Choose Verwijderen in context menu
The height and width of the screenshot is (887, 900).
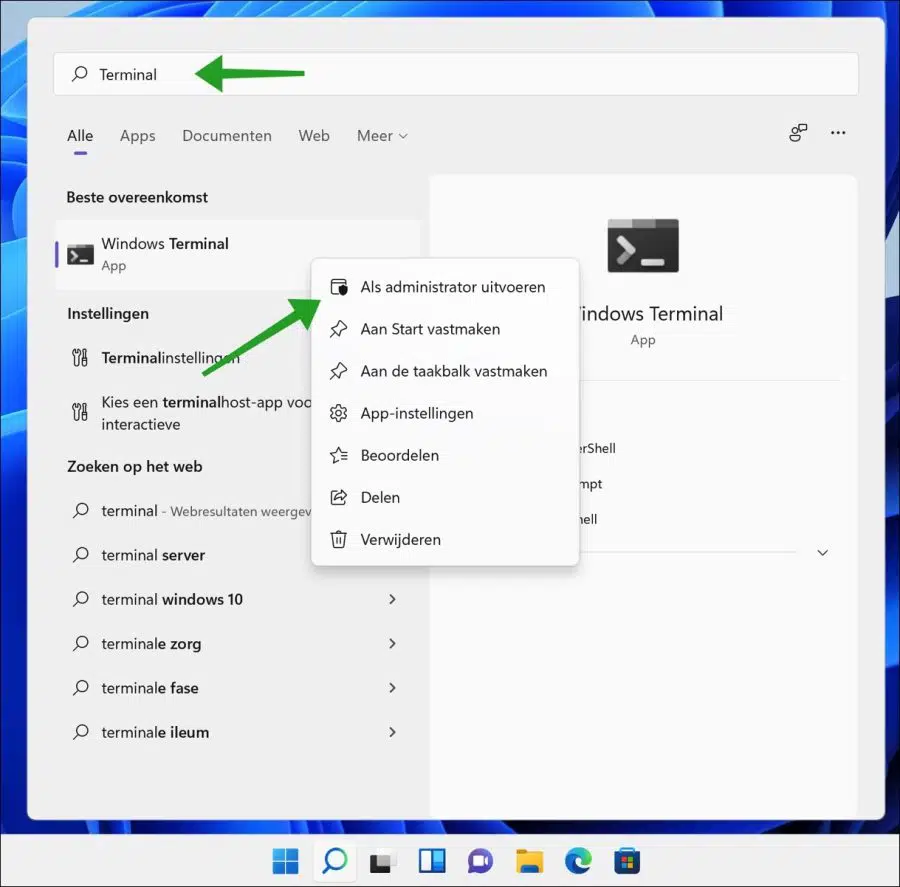click(445, 540)
